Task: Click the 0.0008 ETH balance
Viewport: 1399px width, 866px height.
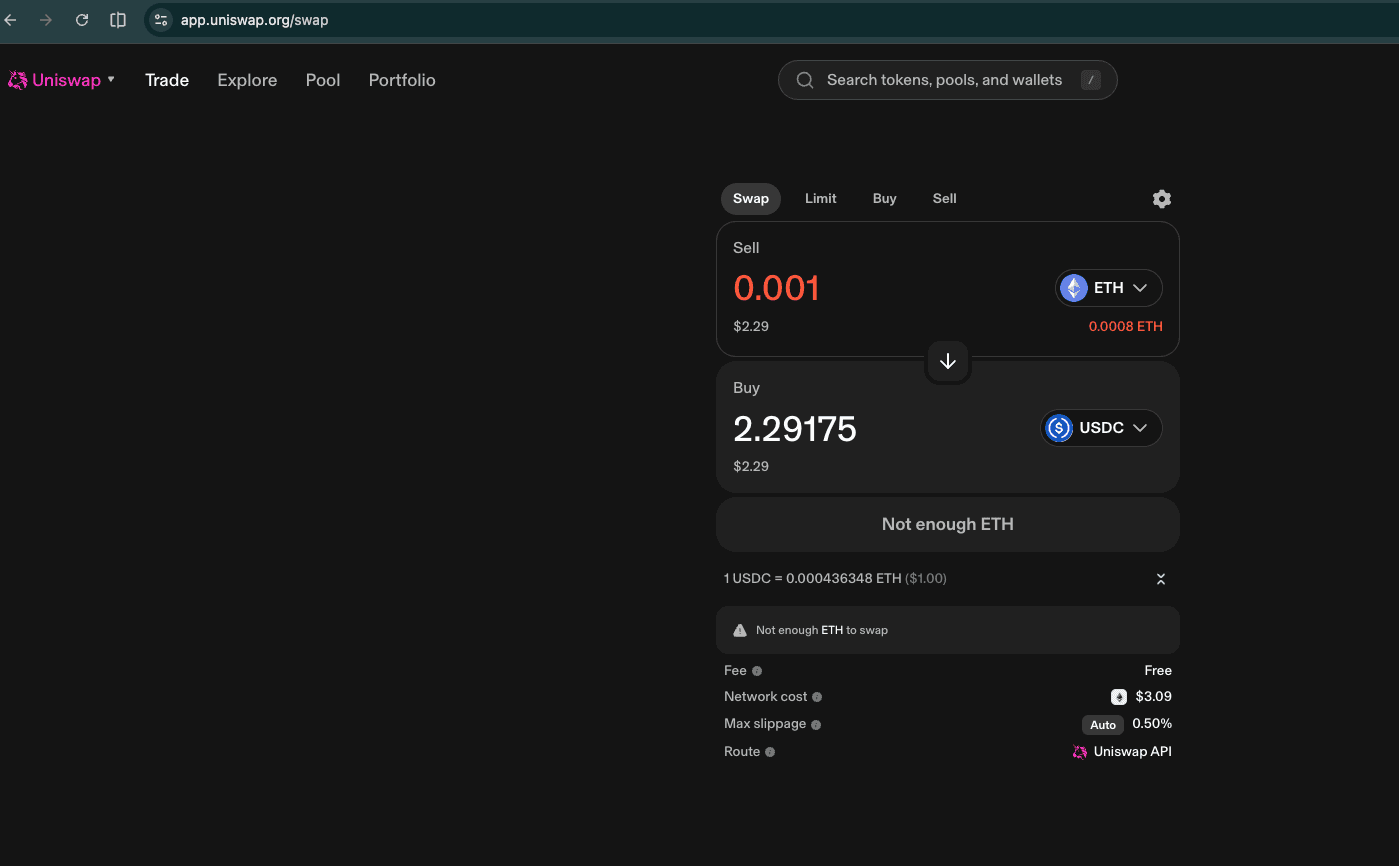Action: (1126, 326)
